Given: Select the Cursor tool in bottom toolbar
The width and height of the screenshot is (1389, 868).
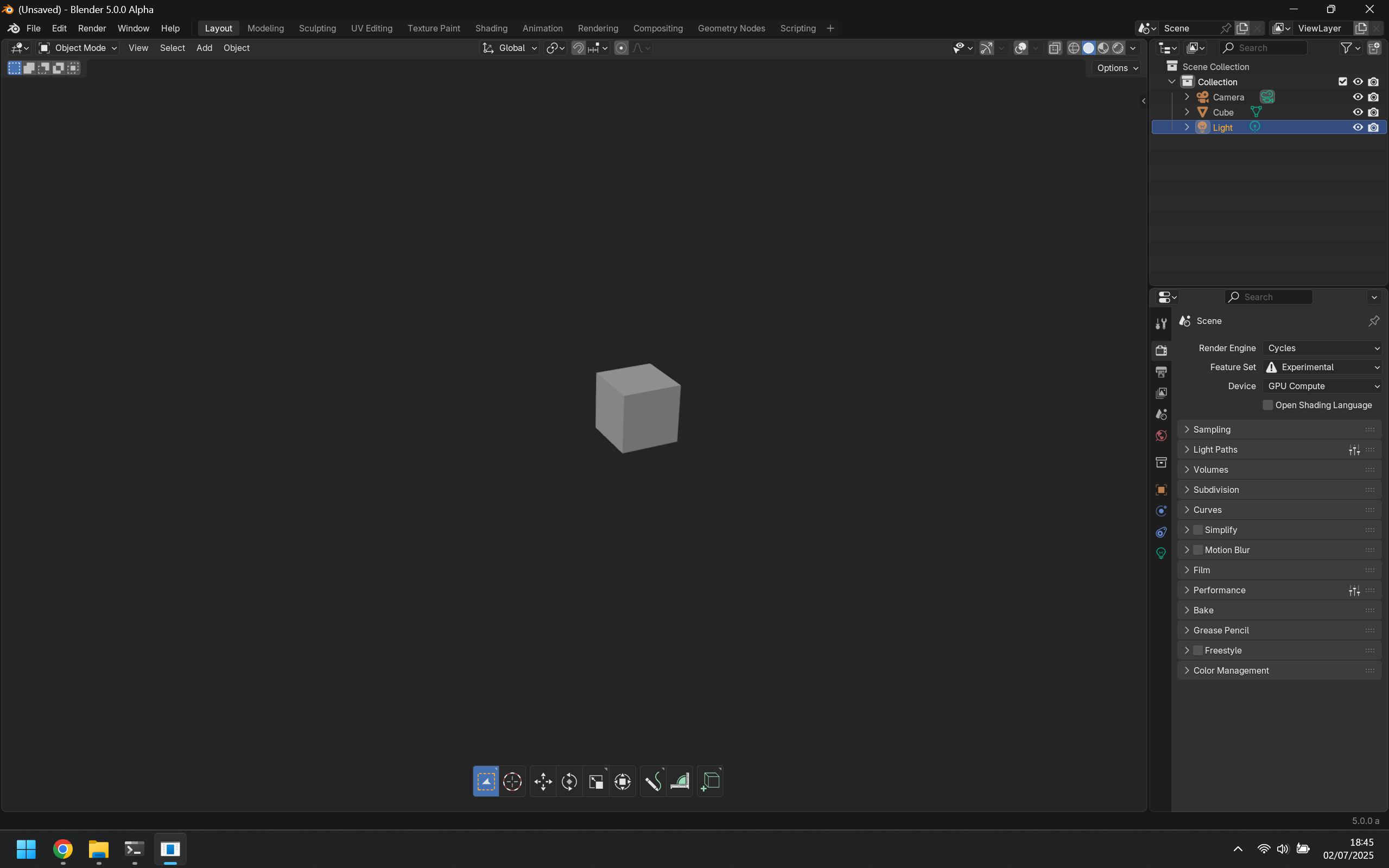Looking at the screenshot, I should click(x=512, y=781).
